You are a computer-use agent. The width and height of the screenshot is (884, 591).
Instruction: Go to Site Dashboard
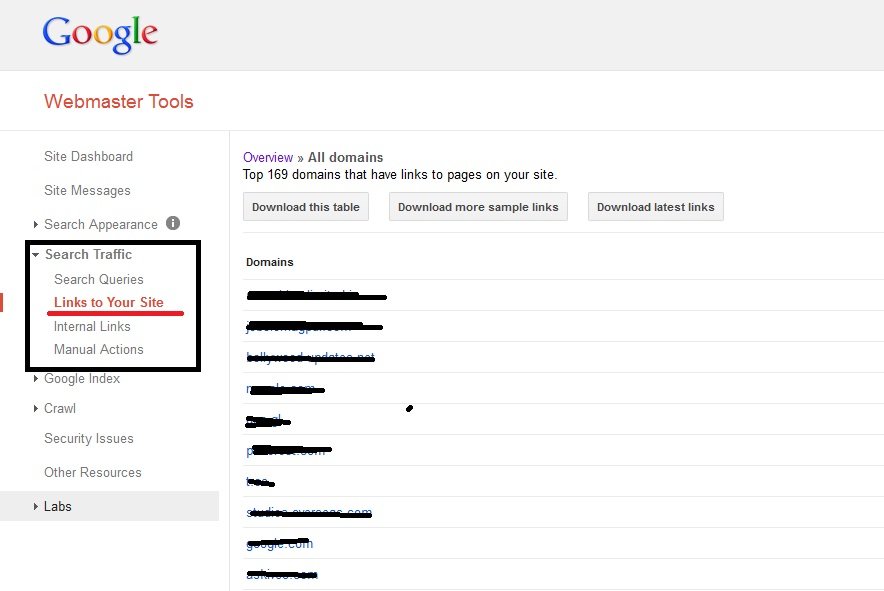[89, 156]
